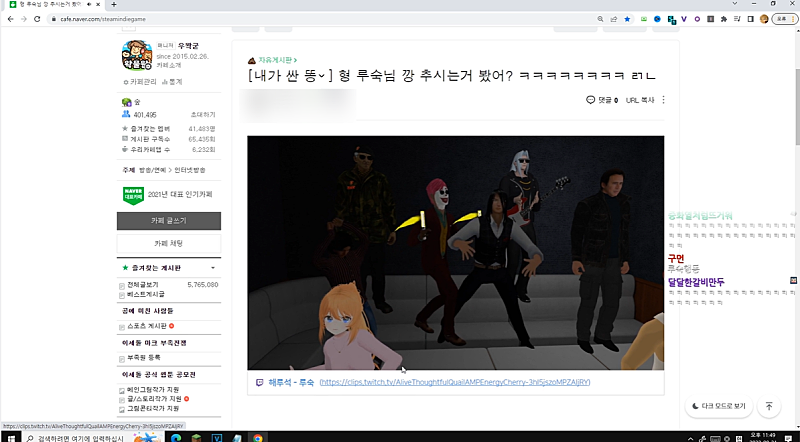Viewport: 800px width, 442px height.
Task: Click the page vertical scrollbar
Action: click(797, 107)
